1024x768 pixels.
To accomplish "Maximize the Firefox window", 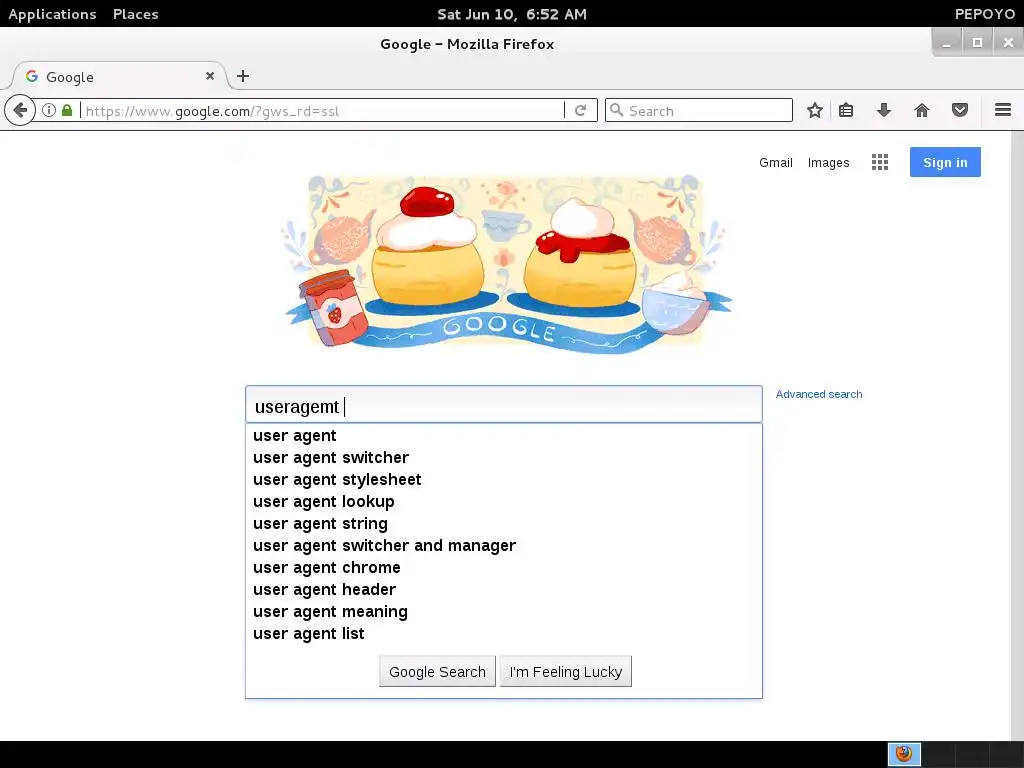I will pyautogui.click(x=977, y=43).
